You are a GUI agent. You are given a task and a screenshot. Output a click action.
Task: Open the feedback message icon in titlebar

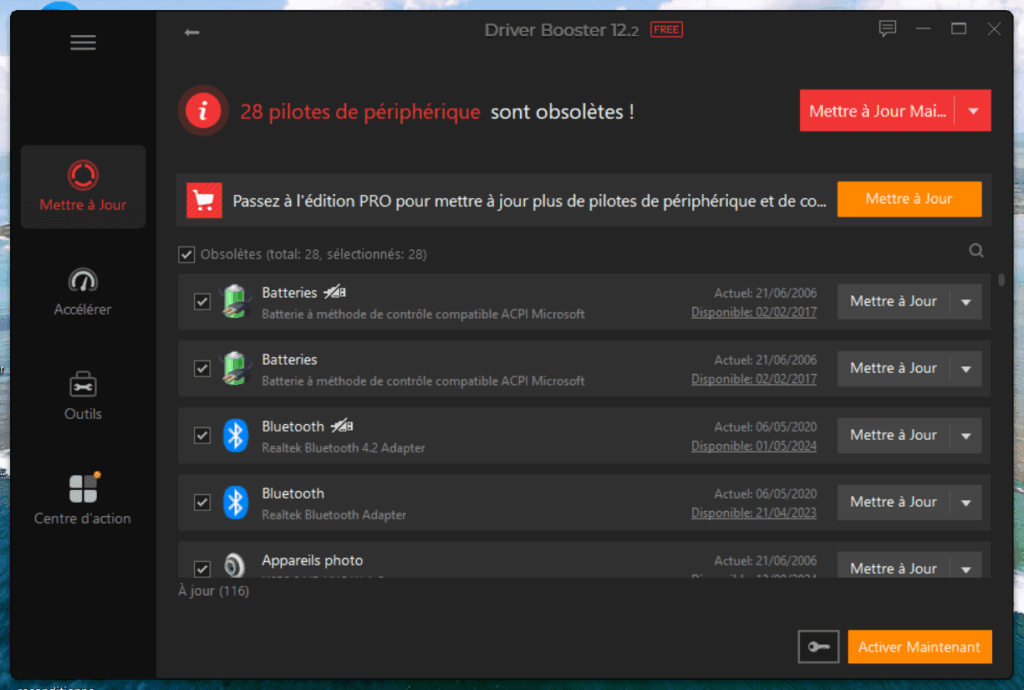[886, 29]
